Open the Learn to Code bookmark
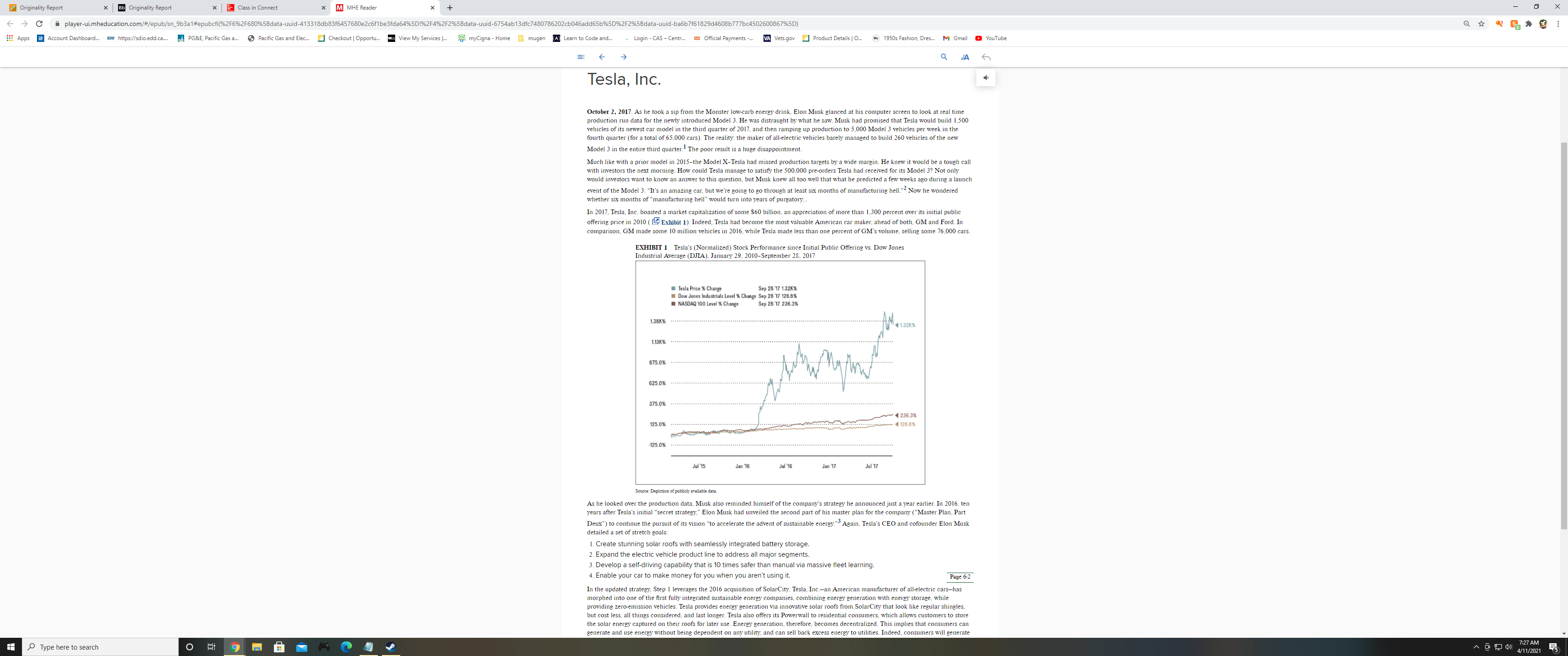1568x656 pixels. coord(583,38)
